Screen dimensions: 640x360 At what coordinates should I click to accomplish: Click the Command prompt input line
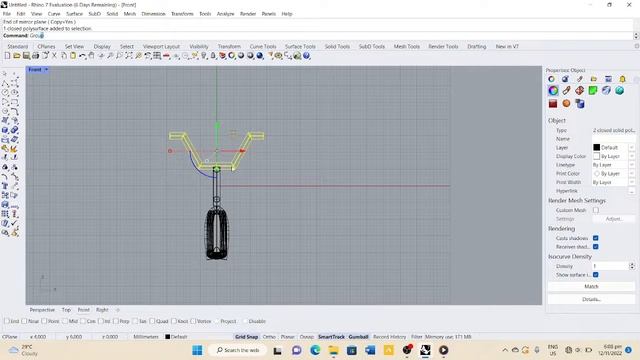coord(318,36)
